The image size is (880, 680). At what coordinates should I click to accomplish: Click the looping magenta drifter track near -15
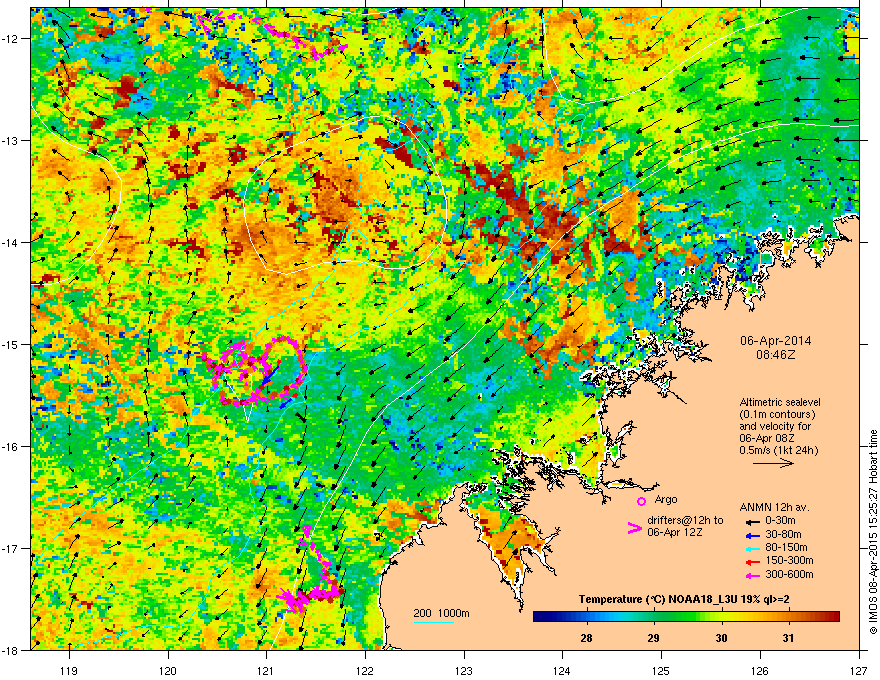pyautogui.click(x=255, y=370)
